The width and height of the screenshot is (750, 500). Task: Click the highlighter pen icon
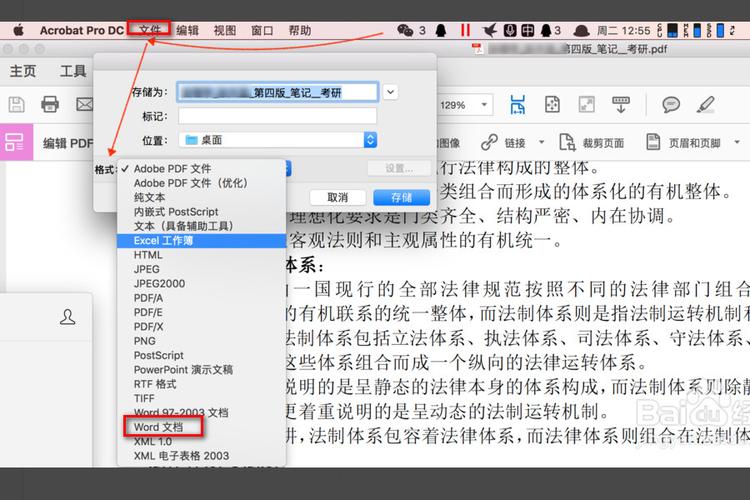[706, 104]
